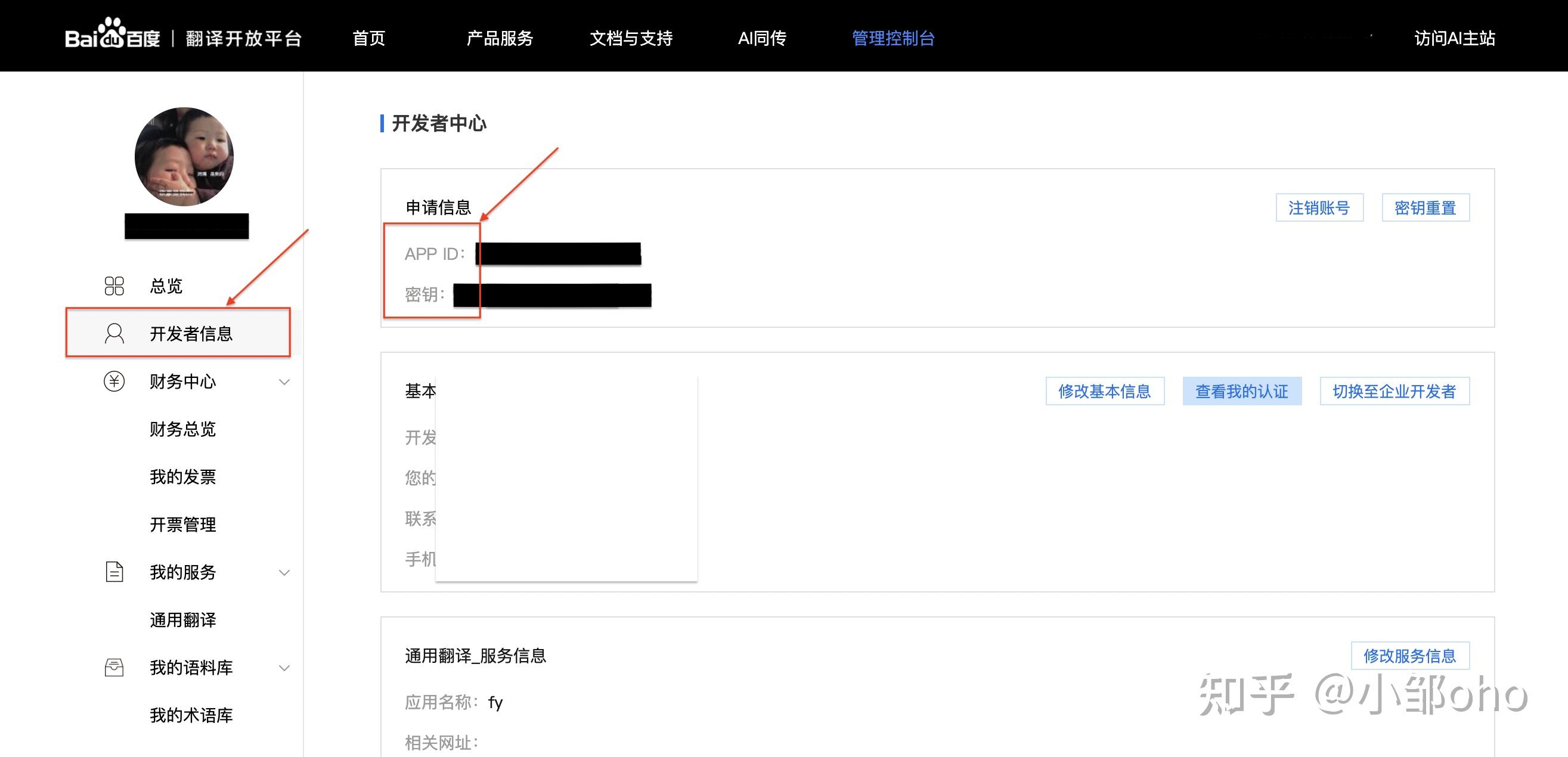Click 查看我的认证 button
1568x757 pixels.
[1241, 391]
